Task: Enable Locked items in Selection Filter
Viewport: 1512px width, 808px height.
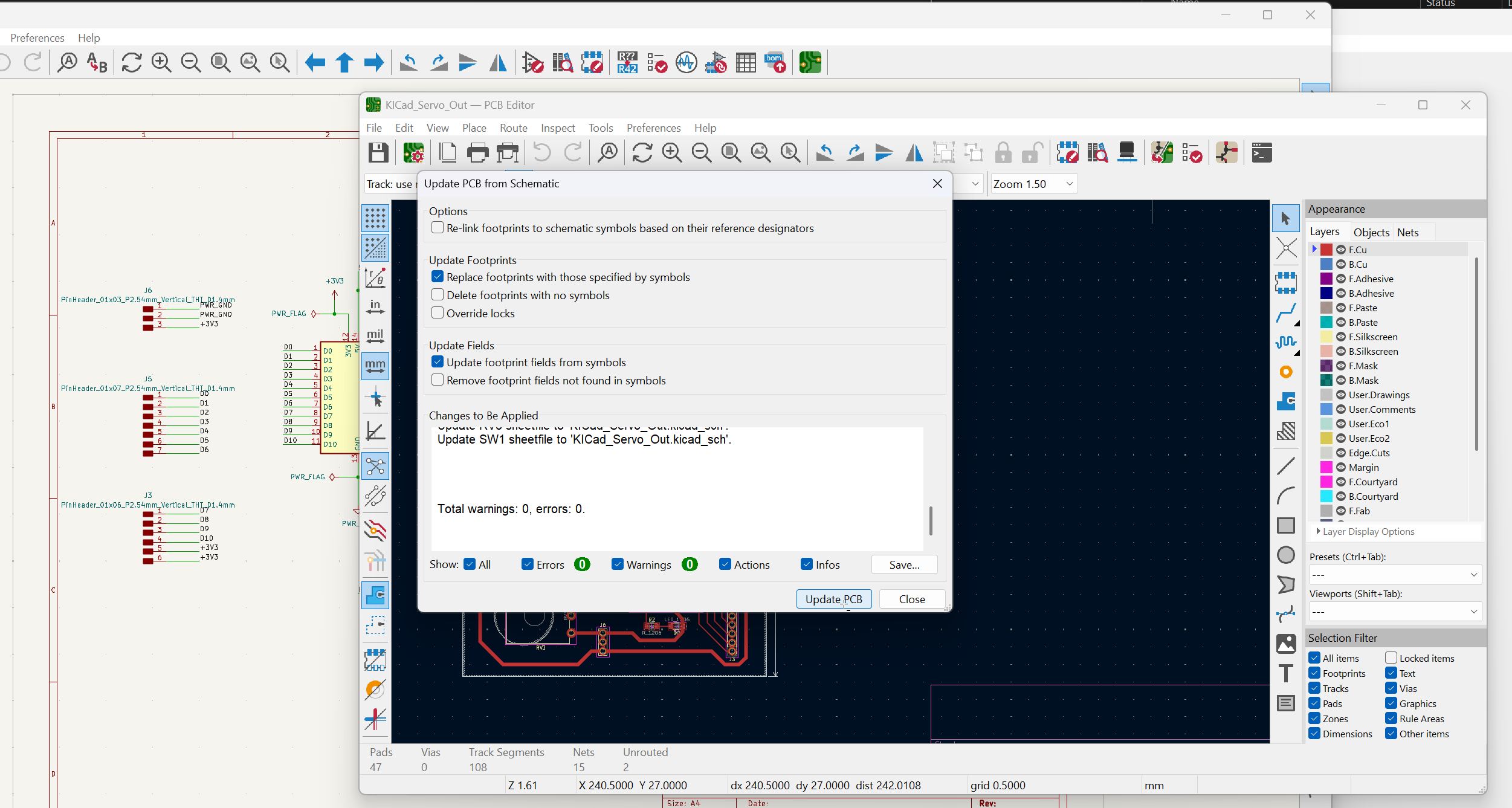Action: 1391,658
